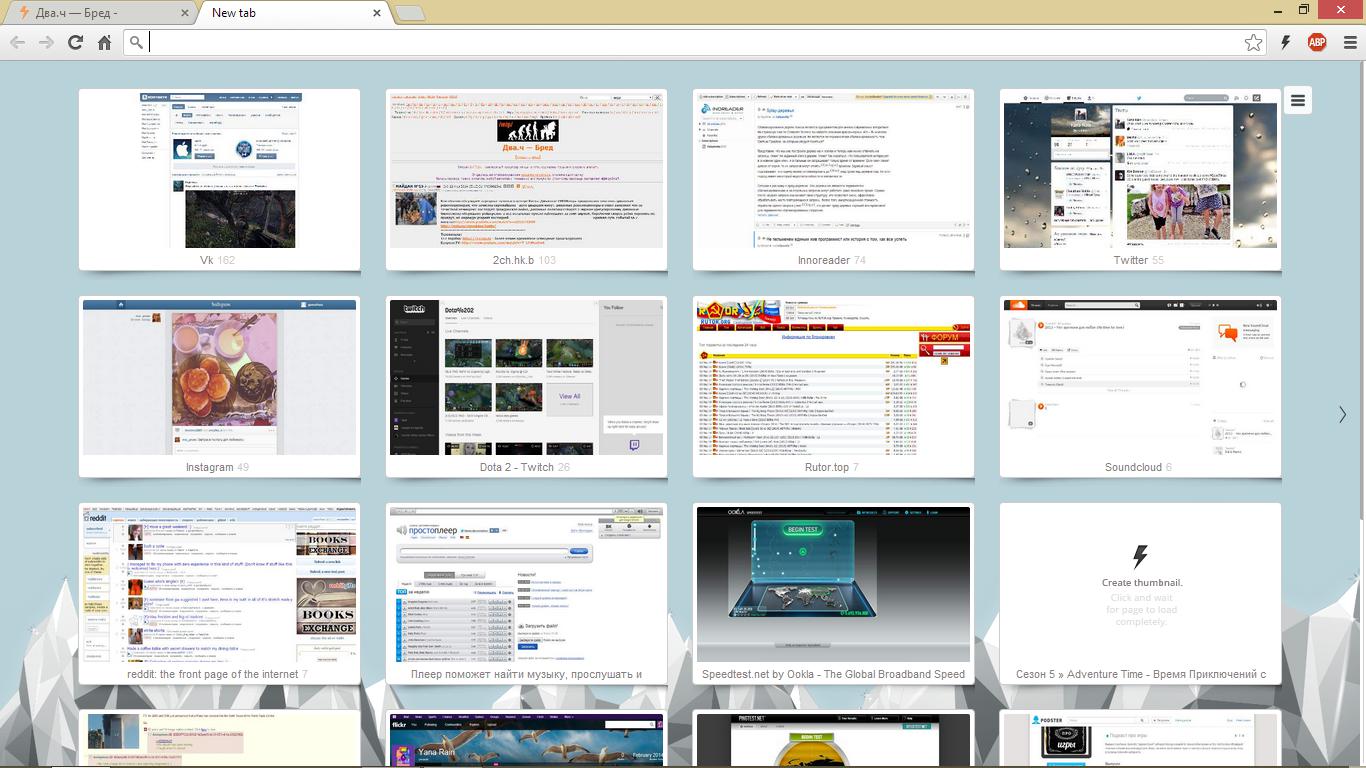1366x768 pixels.
Task: Click the Create thumbnail lightning icon
Action: (1140, 555)
